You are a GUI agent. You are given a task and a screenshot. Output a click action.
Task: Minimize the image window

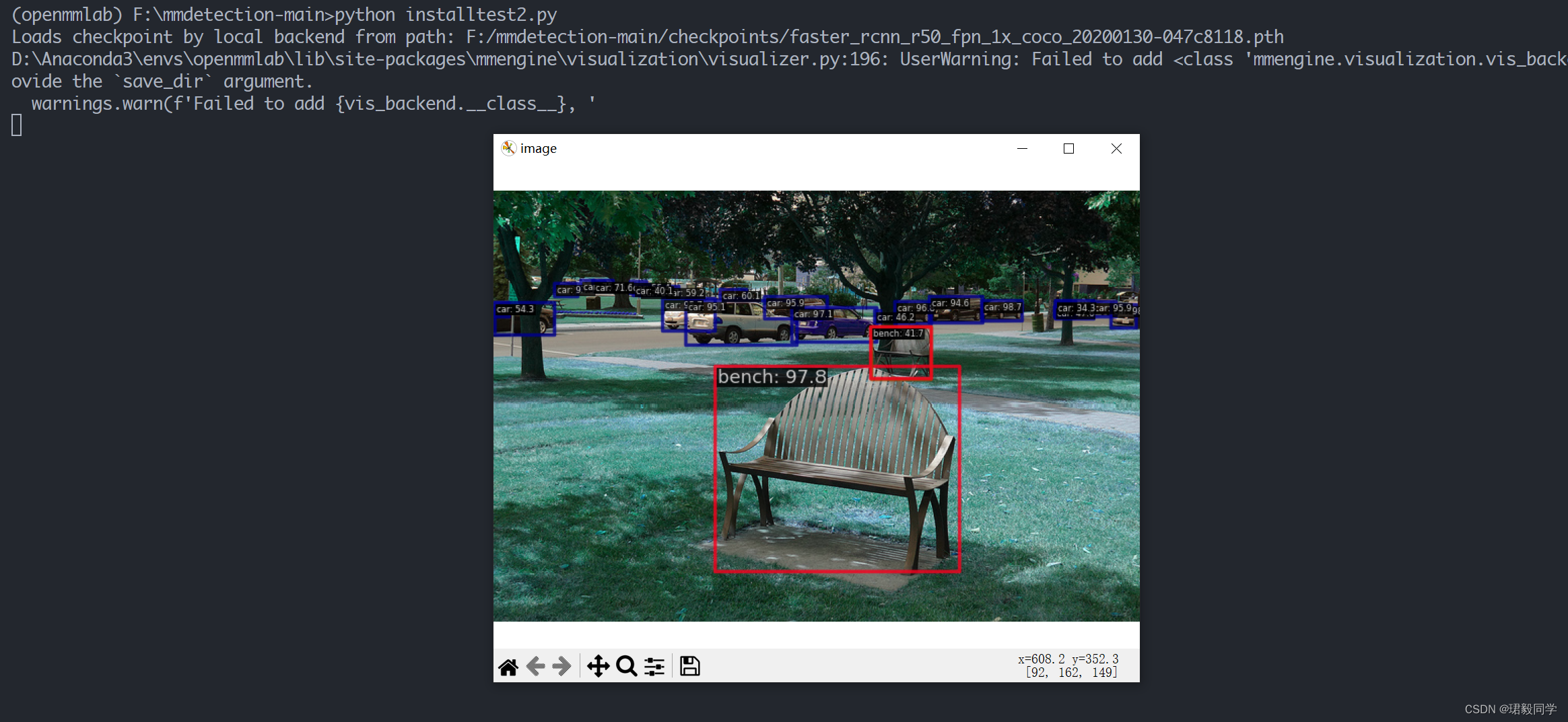[x=1023, y=148]
